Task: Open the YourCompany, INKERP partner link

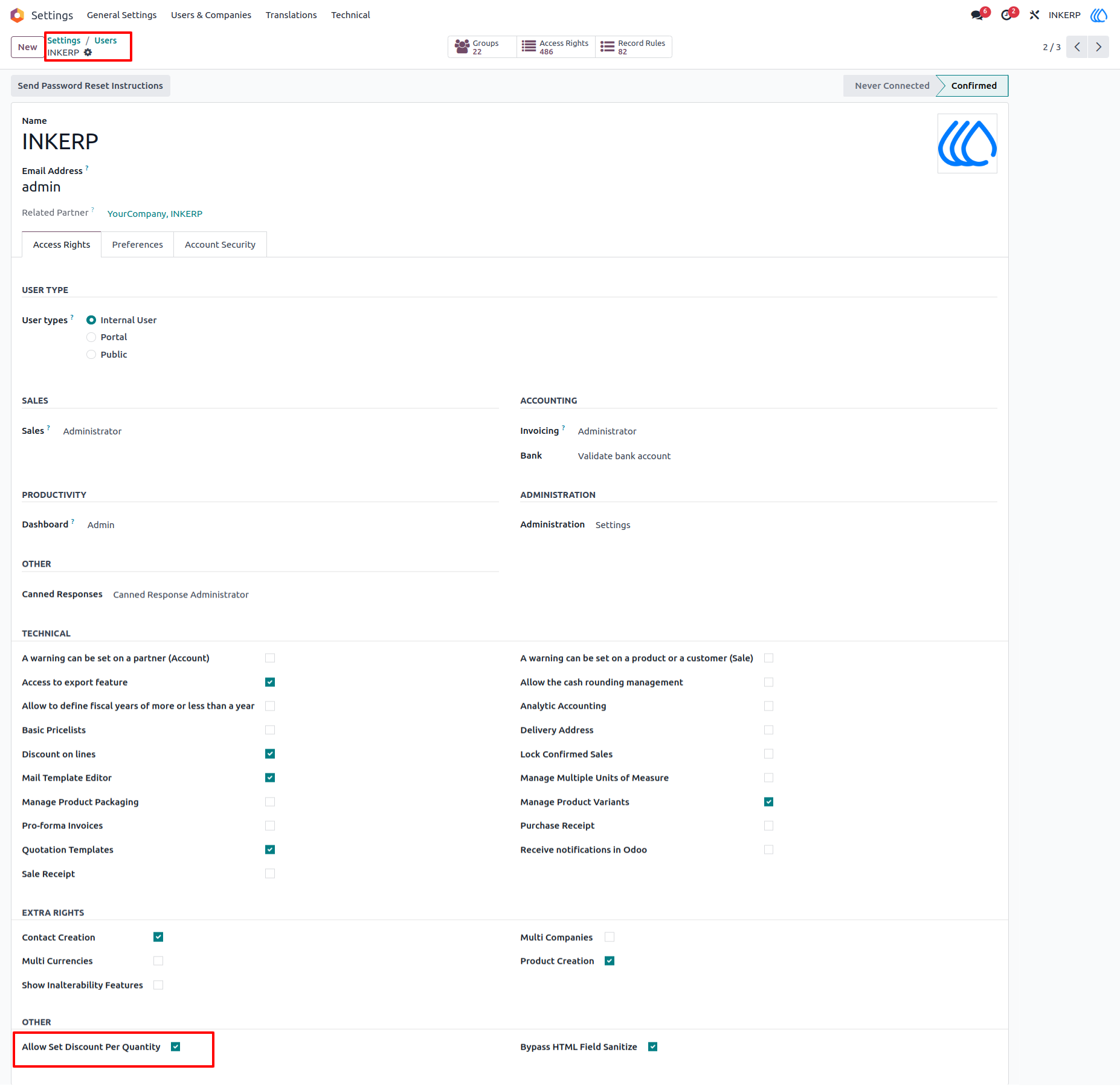Action: click(155, 214)
